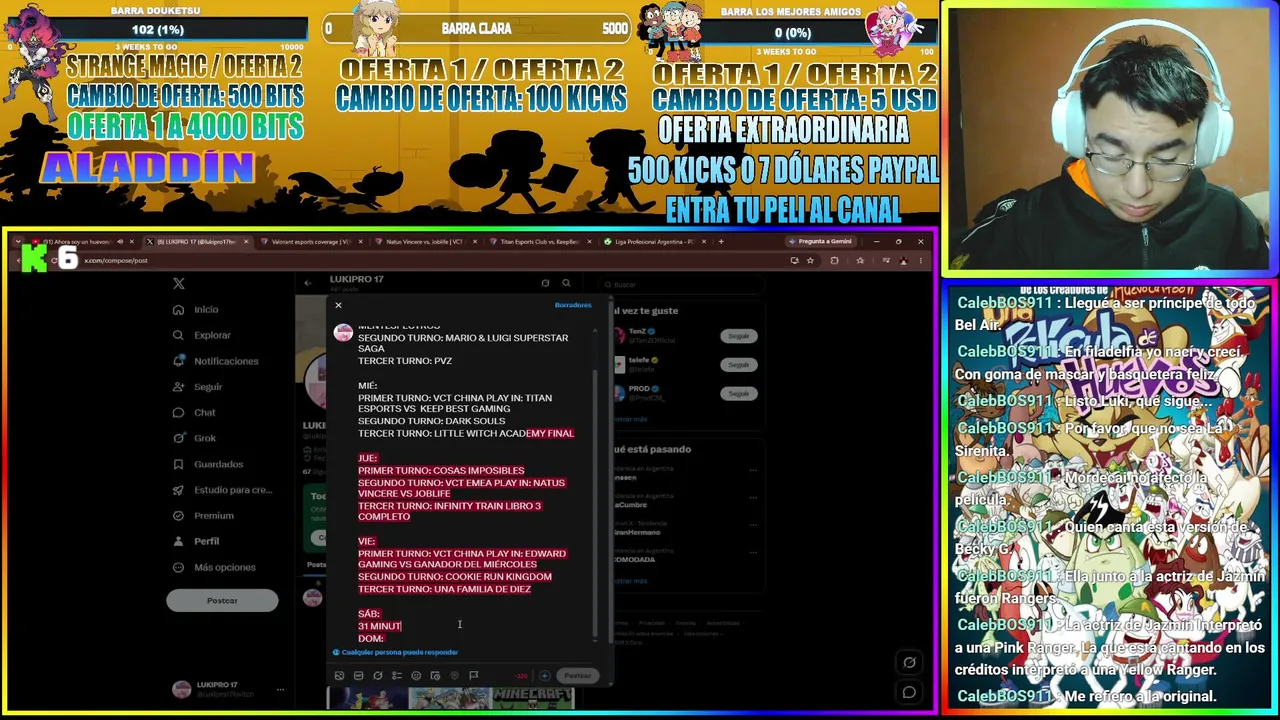Close the compose post dialog
This screenshot has width=1280, height=720.
338,305
